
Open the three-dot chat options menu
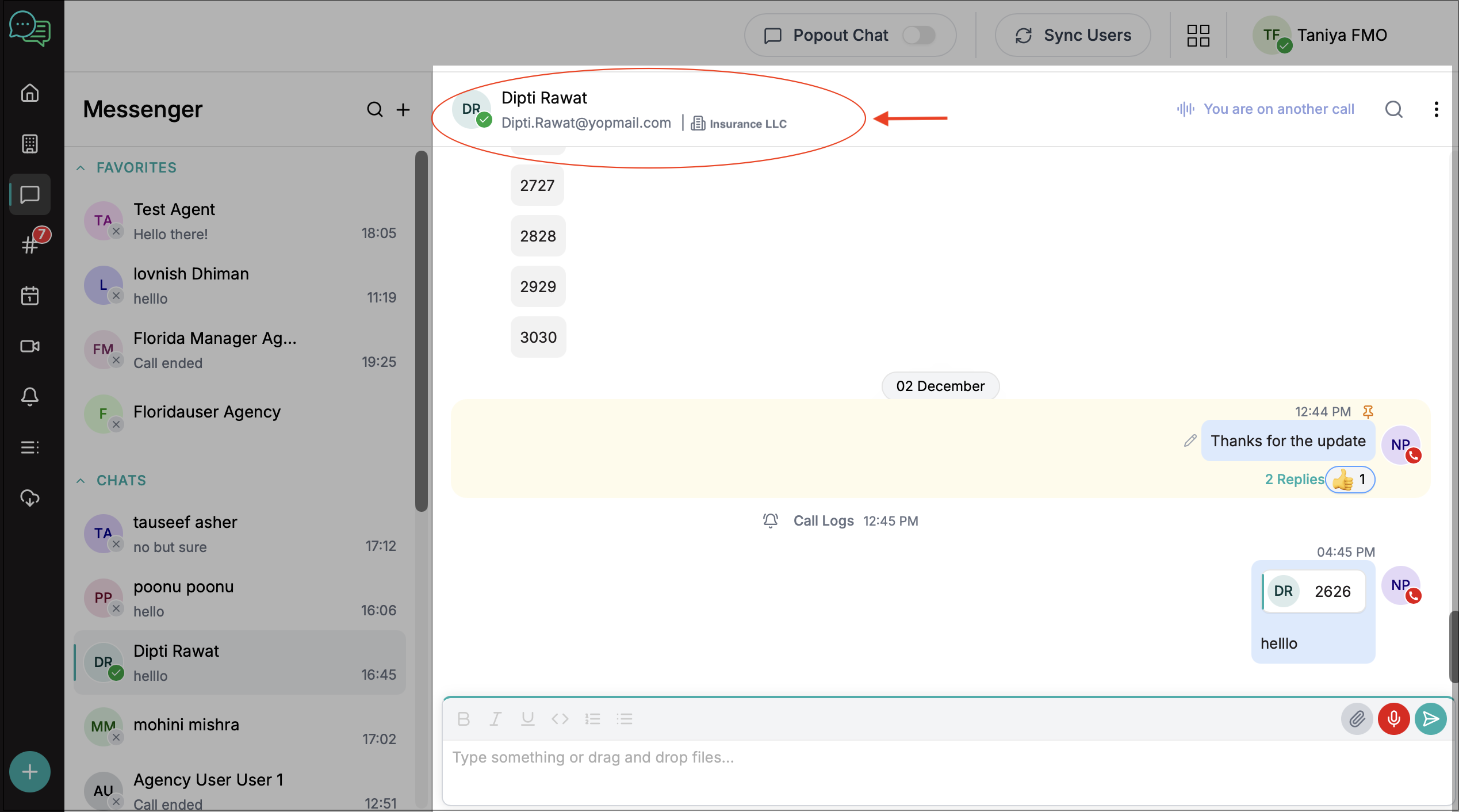pos(1436,109)
